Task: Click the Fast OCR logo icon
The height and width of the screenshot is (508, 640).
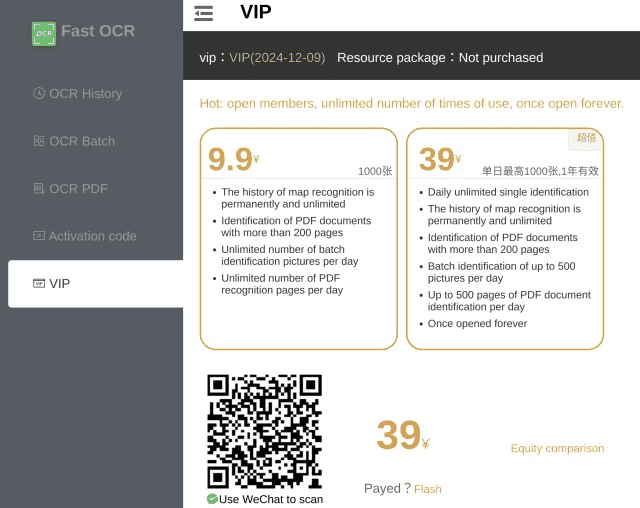Action: click(x=43, y=33)
